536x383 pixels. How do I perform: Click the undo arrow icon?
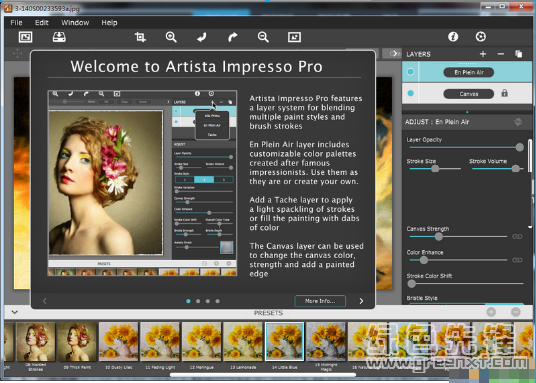tap(202, 37)
